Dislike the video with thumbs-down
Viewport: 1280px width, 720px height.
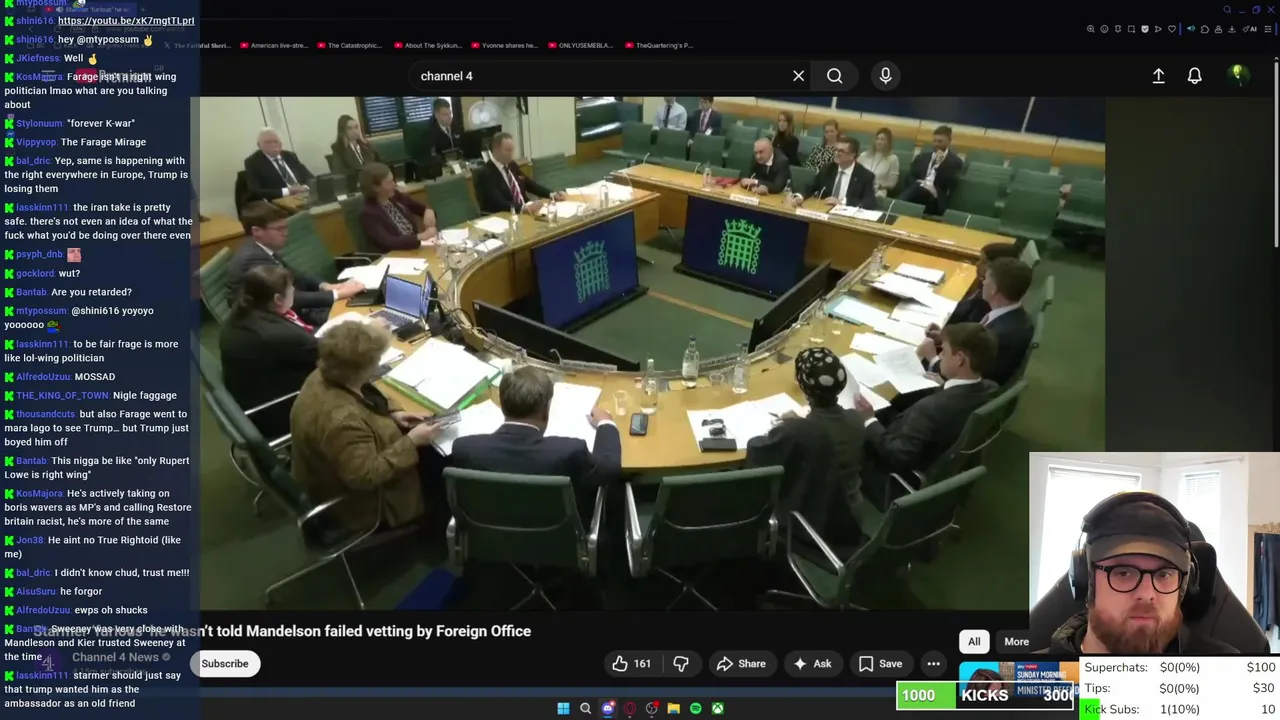pos(681,664)
